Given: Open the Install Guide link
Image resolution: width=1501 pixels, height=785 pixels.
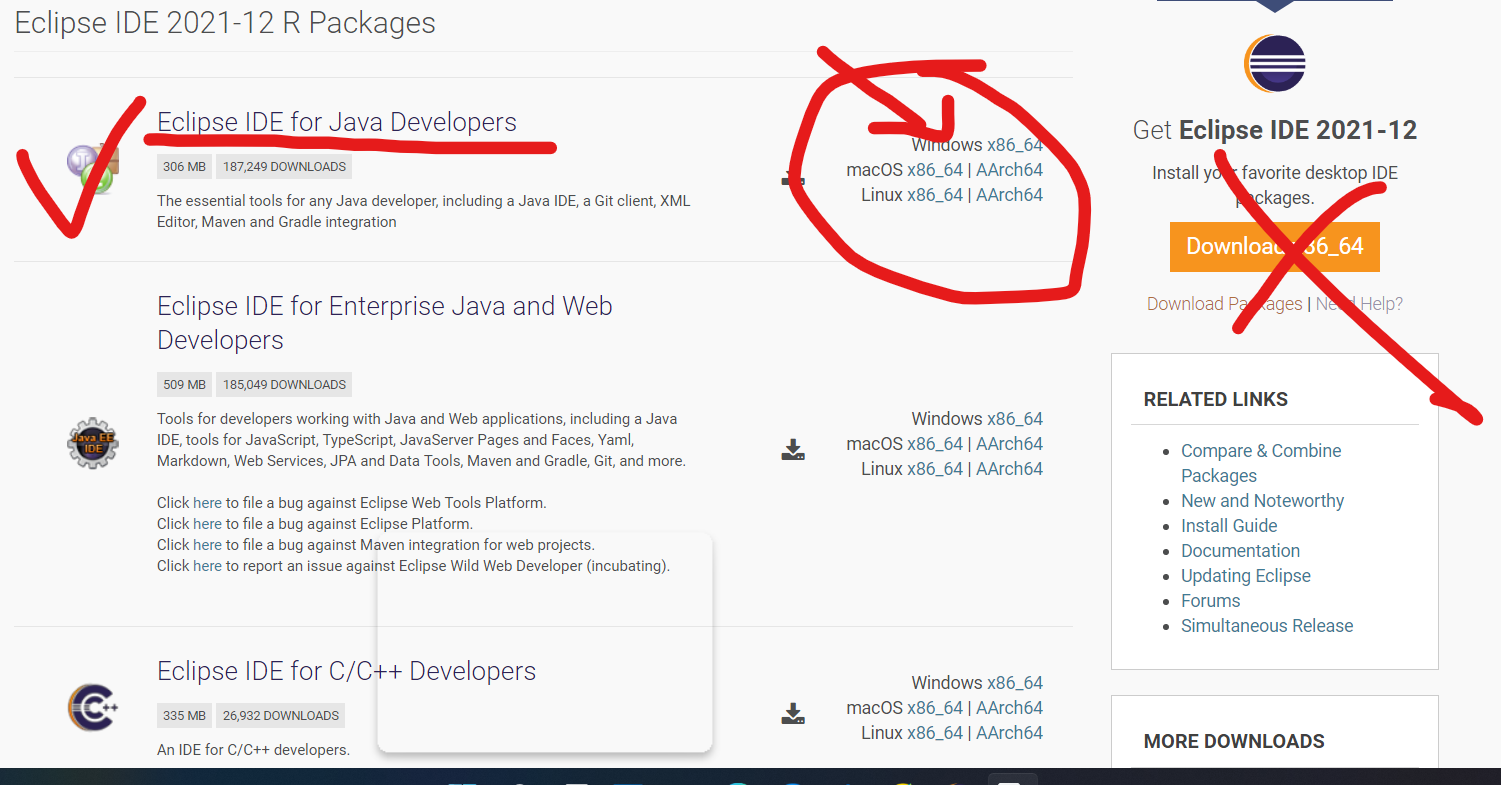Looking at the screenshot, I should tap(1229, 526).
